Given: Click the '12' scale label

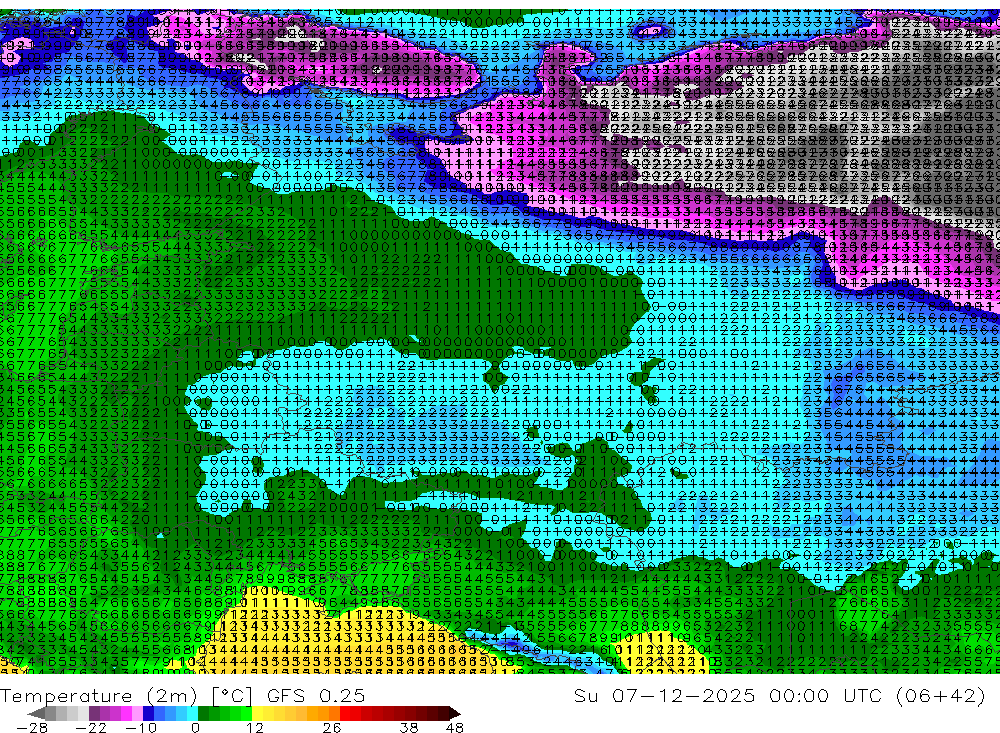Looking at the screenshot, I should point(254,727).
